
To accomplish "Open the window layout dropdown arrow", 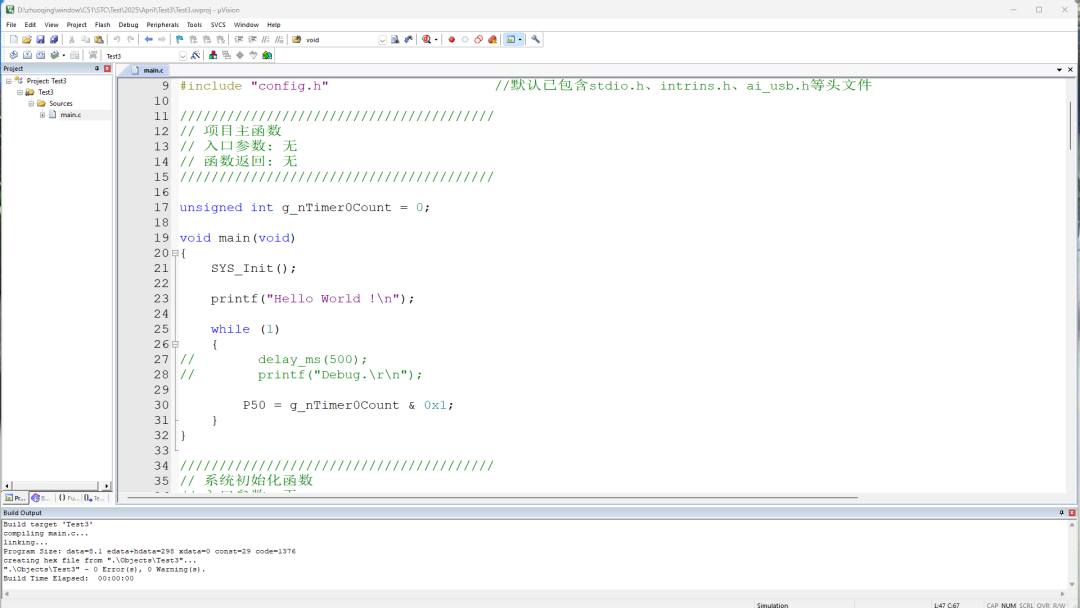I will pyautogui.click(x=520, y=40).
